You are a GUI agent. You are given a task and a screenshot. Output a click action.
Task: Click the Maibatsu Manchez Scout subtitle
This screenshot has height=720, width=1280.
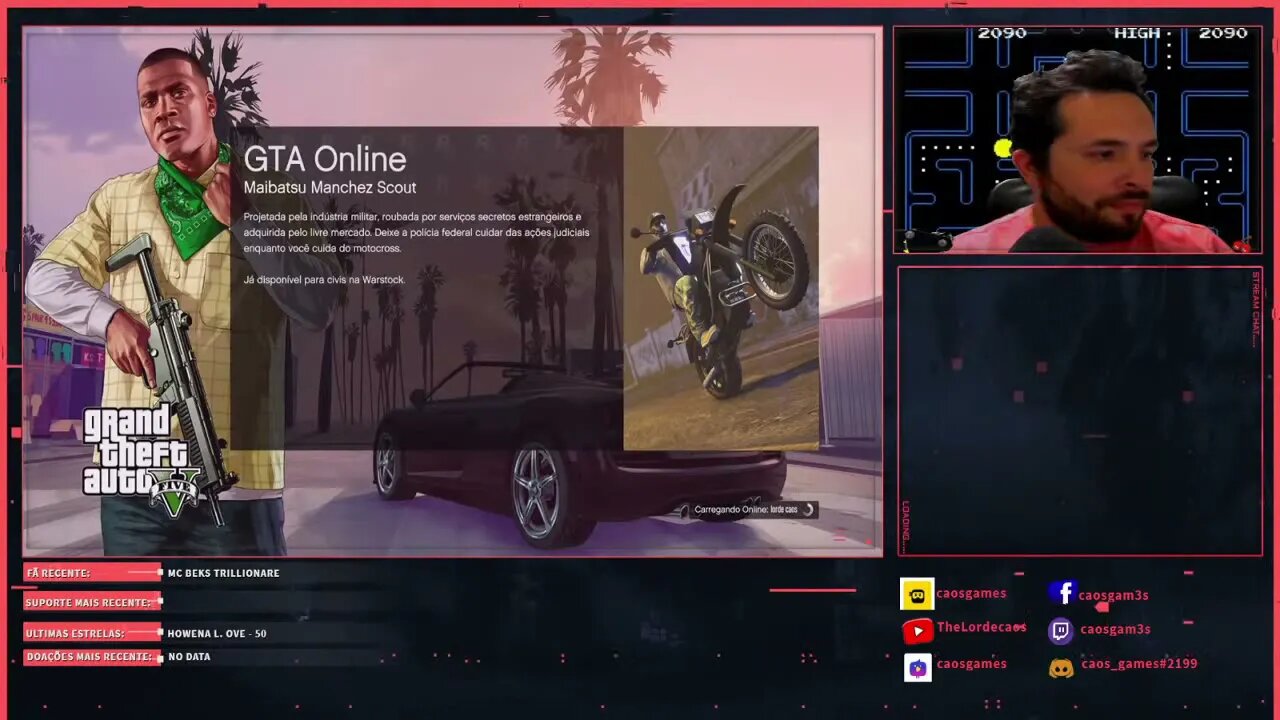coord(330,188)
